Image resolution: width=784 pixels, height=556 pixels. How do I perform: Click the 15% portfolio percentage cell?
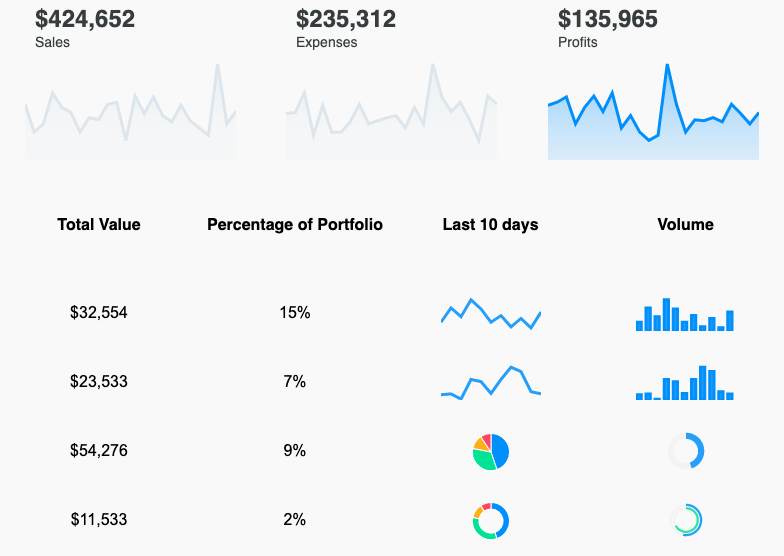pos(295,313)
